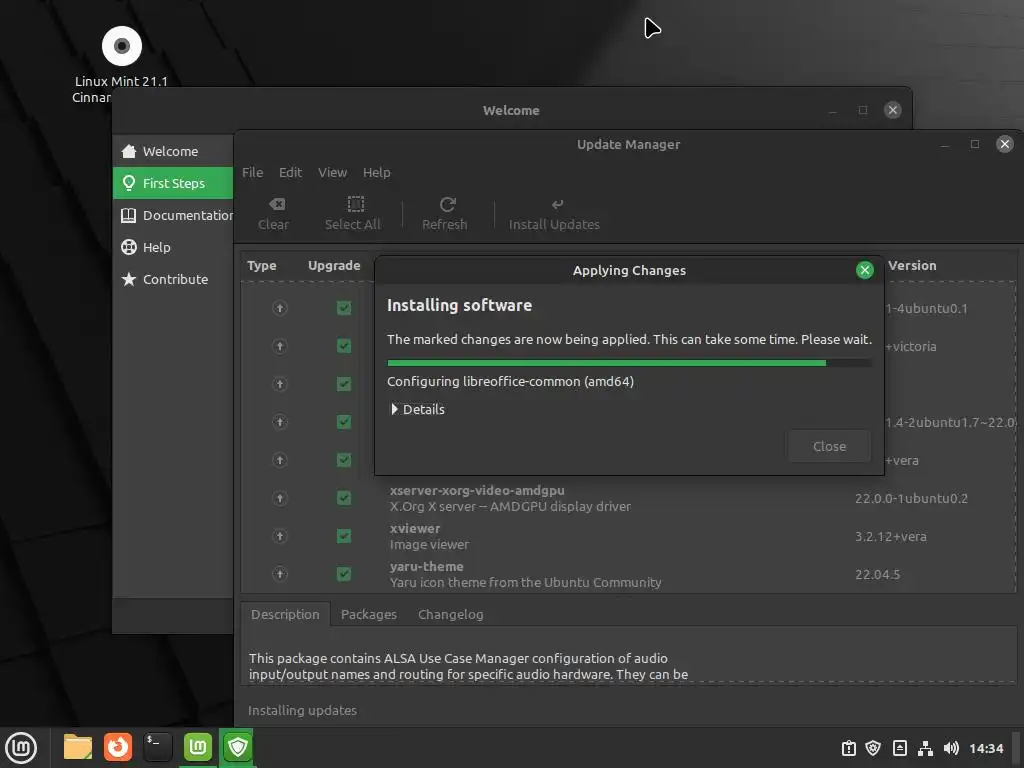Click the Close button in Applying Changes dialog
1024x768 pixels.
(829, 447)
